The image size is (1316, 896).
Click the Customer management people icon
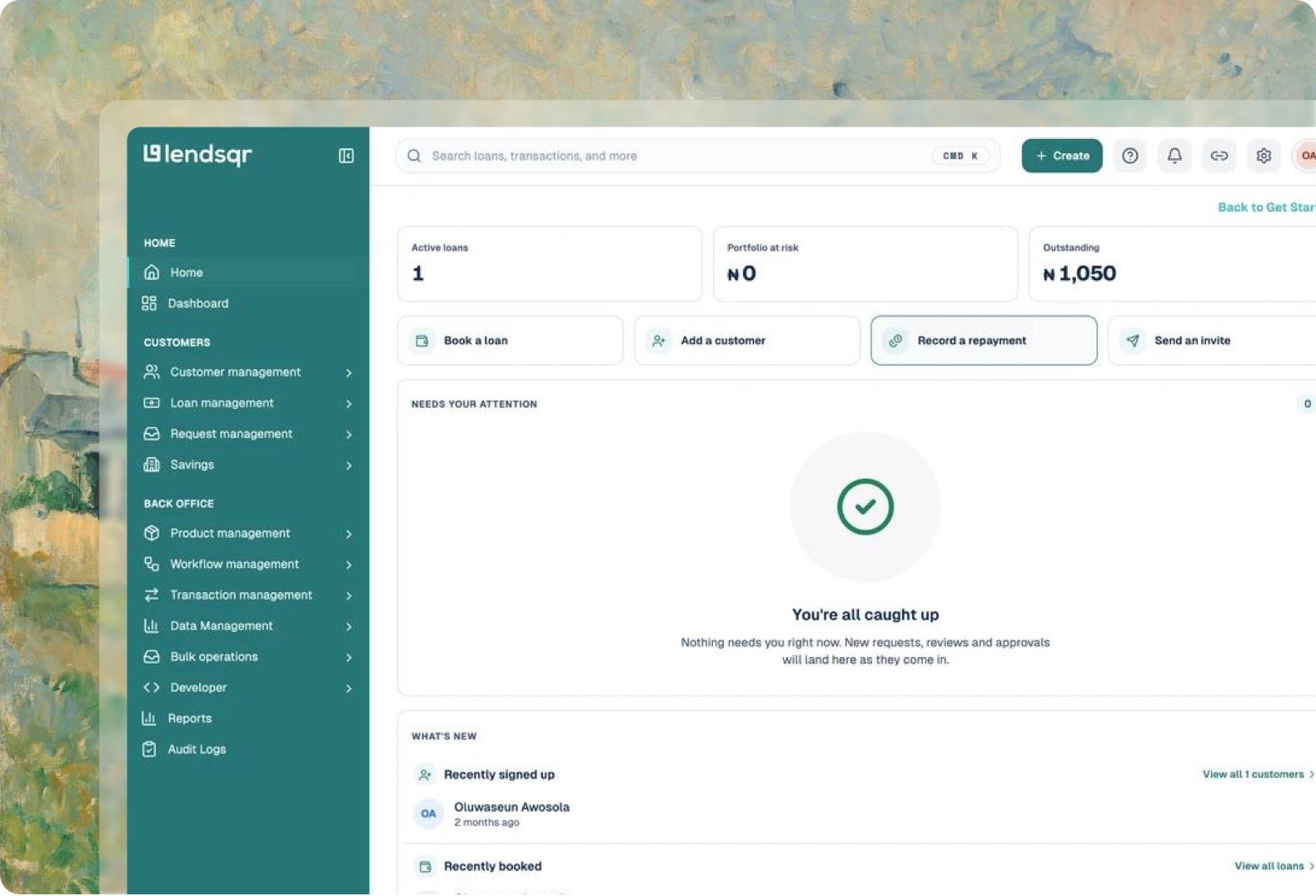(152, 371)
